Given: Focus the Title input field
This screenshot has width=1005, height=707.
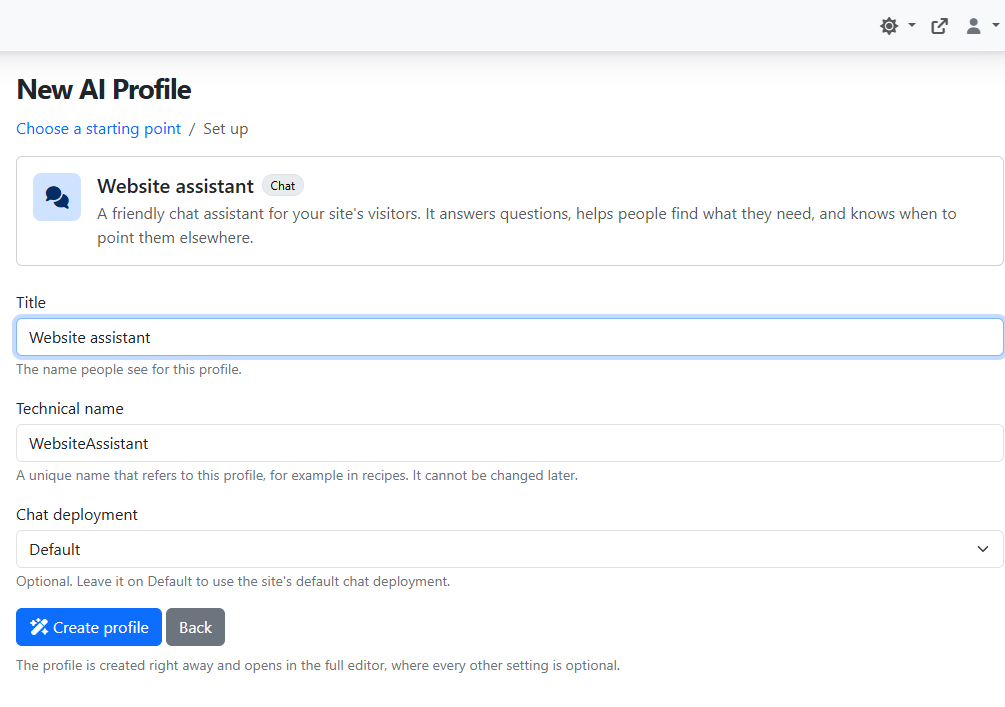Looking at the screenshot, I should (510, 337).
